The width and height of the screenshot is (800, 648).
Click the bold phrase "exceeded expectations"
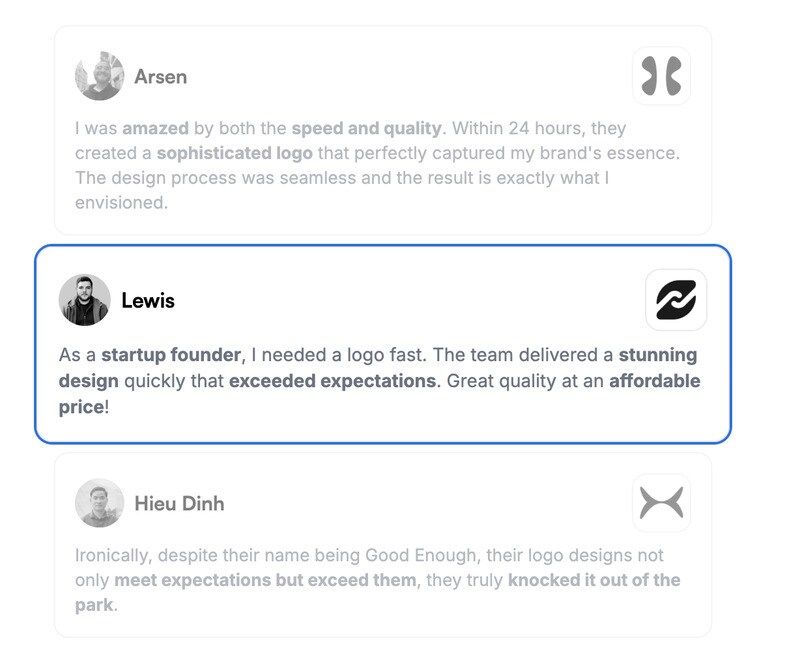click(x=333, y=381)
